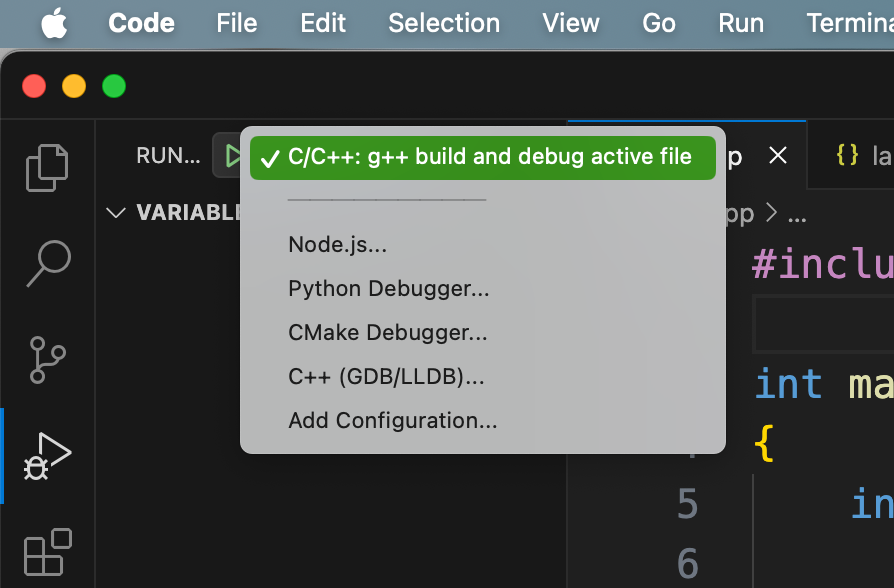Open the Selection menu
This screenshot has height=588, width=894.
point(444,23)
